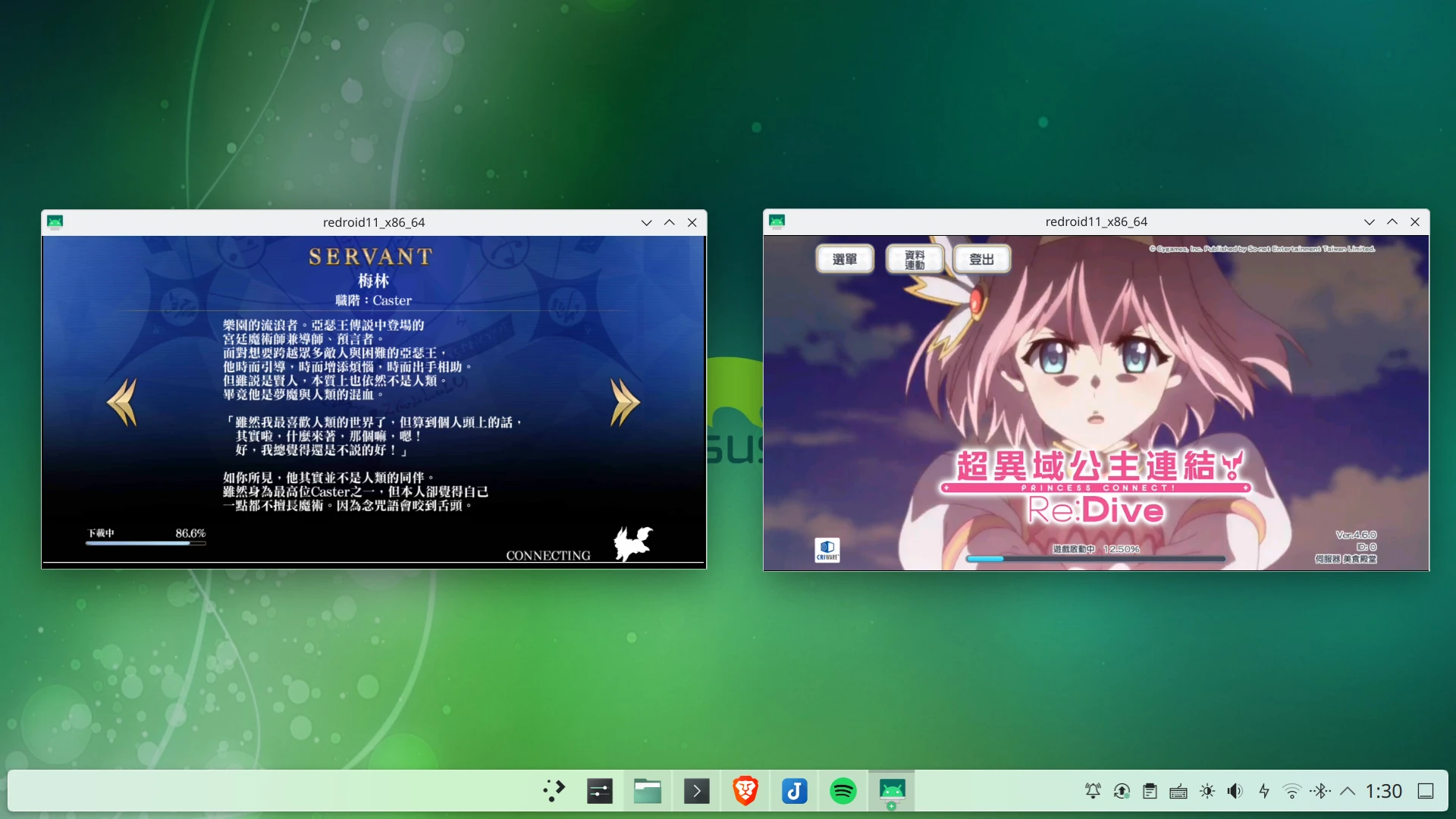This screenshot has width=1456, height=819.
Task: Toggle the Bluetooth tray icon
Action: tap(1320, 791)
